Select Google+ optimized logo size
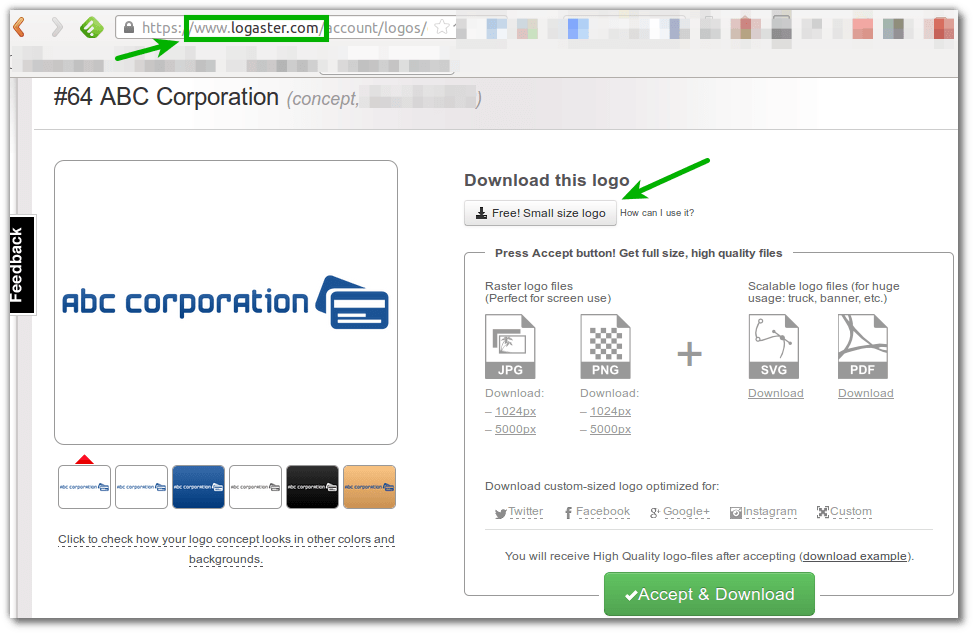 [x=686, y=511]
